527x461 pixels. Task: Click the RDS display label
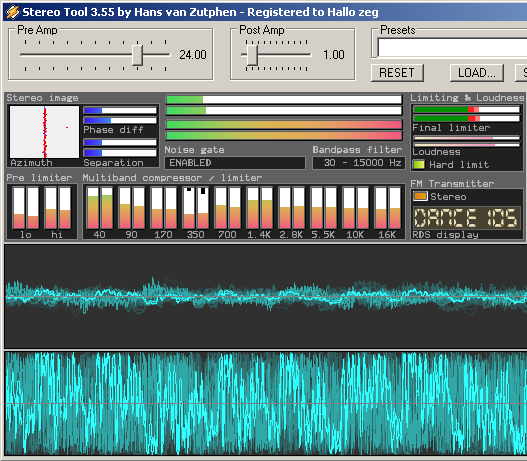coord(445,235)
